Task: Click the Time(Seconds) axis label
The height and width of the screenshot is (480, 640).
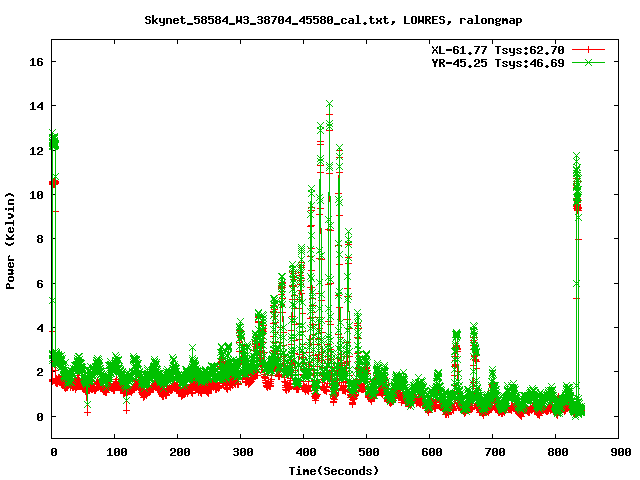Action: [x=333, y=471]
